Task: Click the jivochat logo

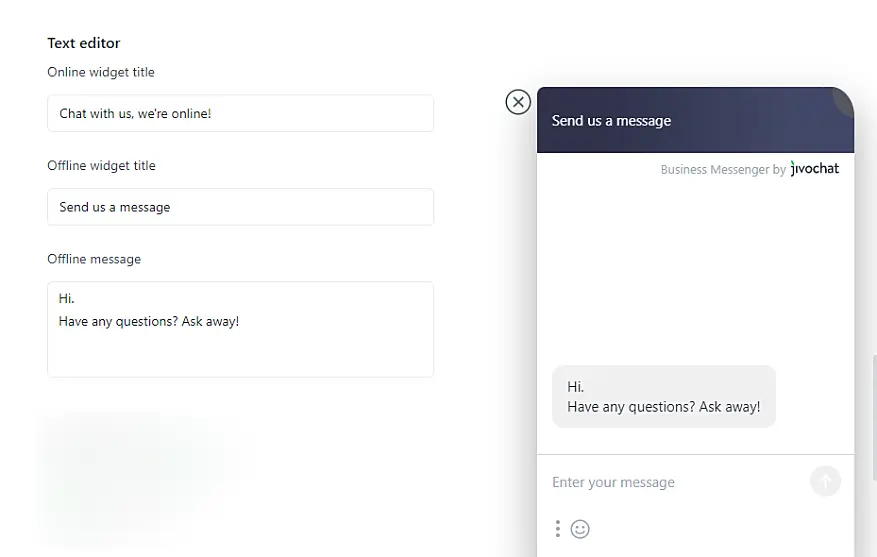Action: coord(815,169)
